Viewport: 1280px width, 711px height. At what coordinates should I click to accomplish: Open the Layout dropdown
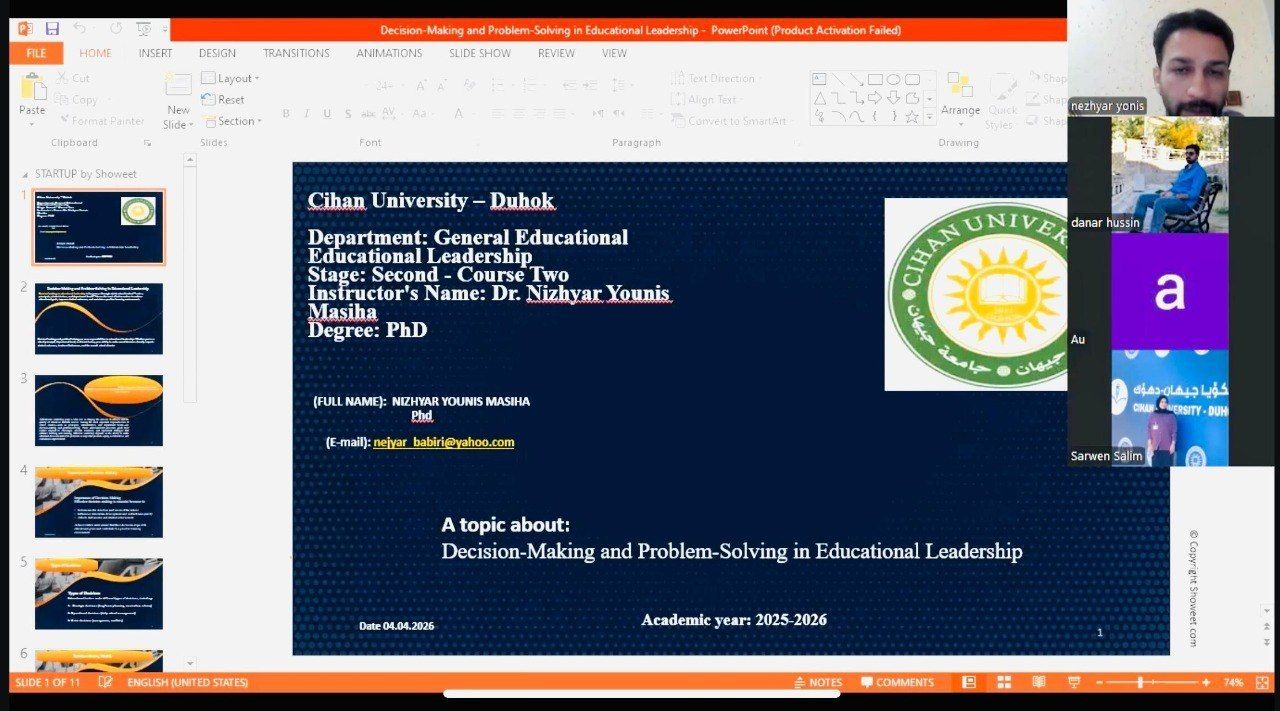[231, 78]
